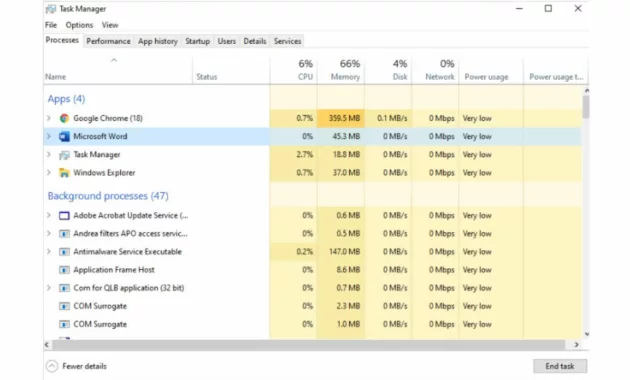Click the Apps (4) group heading
The width and height of the screenshot is (630, 380).
pos(66,99)
